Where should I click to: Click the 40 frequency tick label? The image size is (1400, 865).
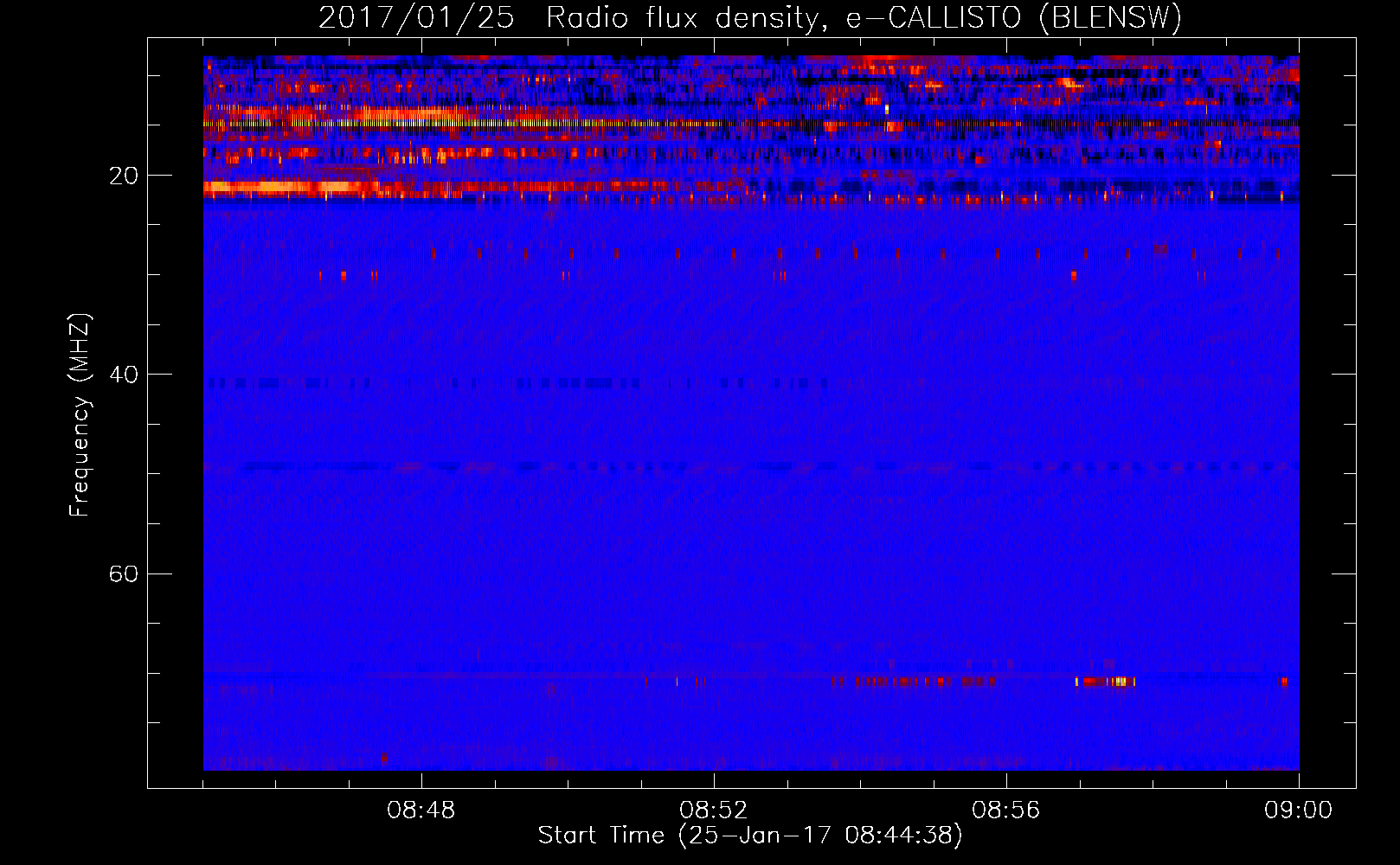[x=124, y=375]
